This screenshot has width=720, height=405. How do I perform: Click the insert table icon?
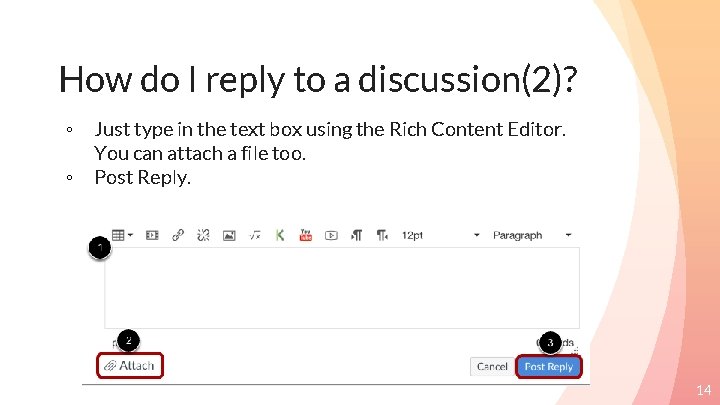point(118,235)
